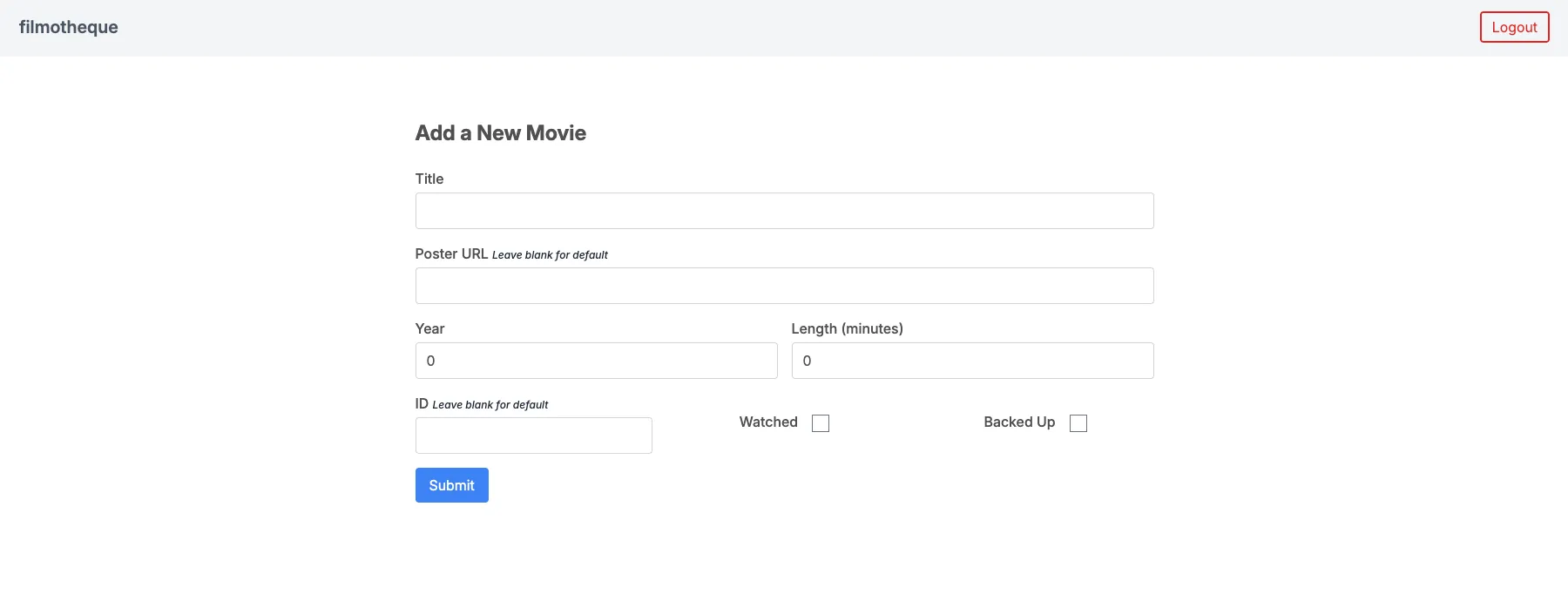Check the Backed Up checkbox
This screenshot has width=1568, height=608.
click(x=1078, y=423)
